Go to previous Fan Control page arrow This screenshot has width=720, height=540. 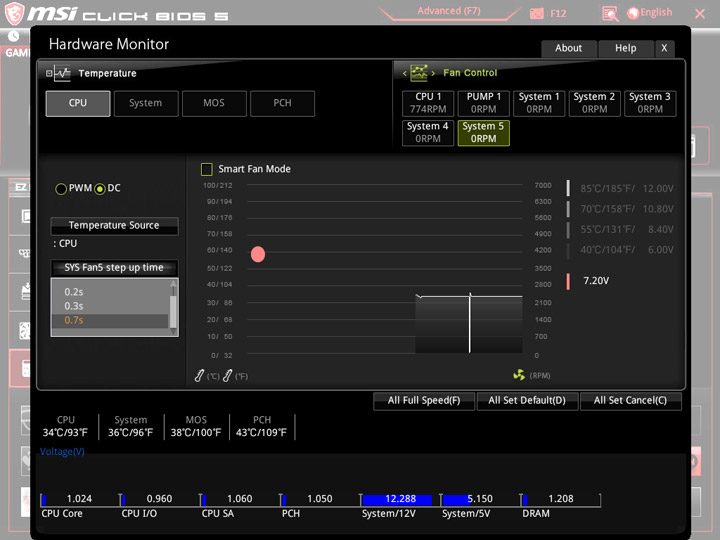click(x=405, y=73)
